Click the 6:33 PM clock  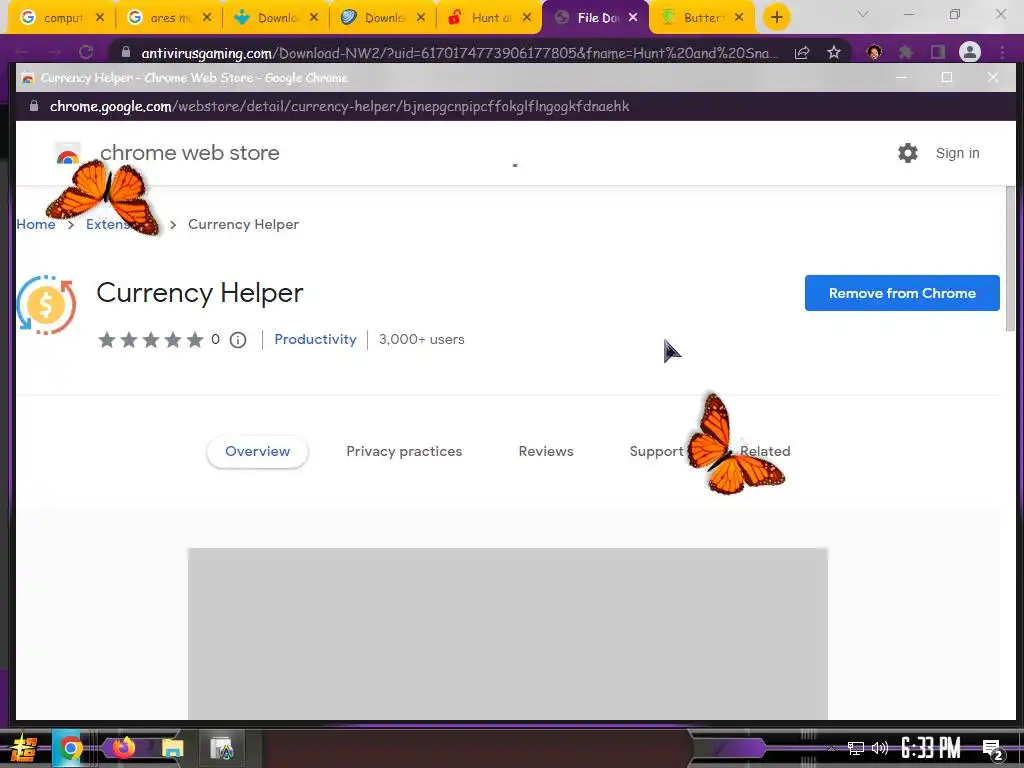pos(931,748)
